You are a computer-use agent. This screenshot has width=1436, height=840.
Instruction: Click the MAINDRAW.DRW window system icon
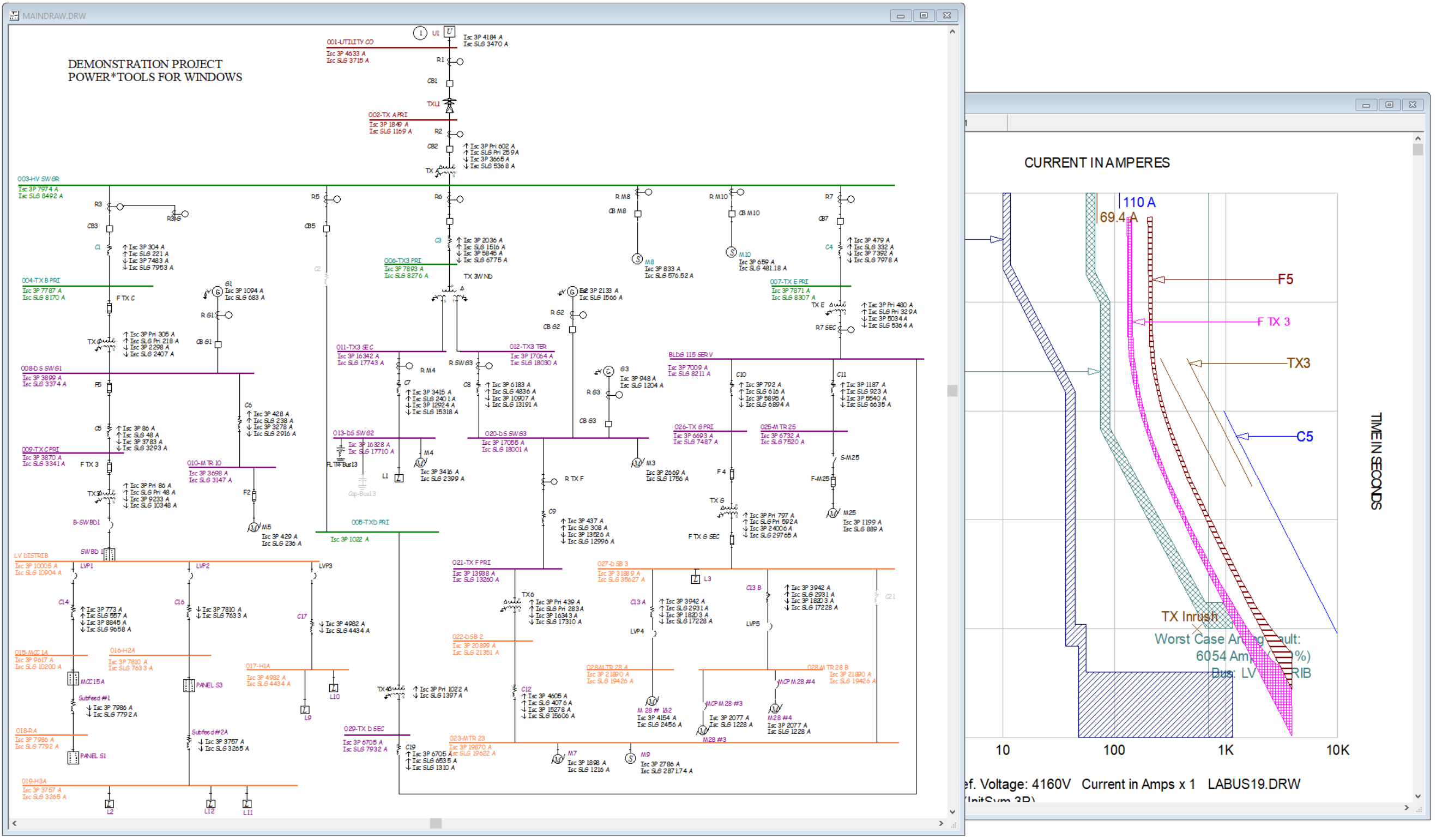click(14, 16)
